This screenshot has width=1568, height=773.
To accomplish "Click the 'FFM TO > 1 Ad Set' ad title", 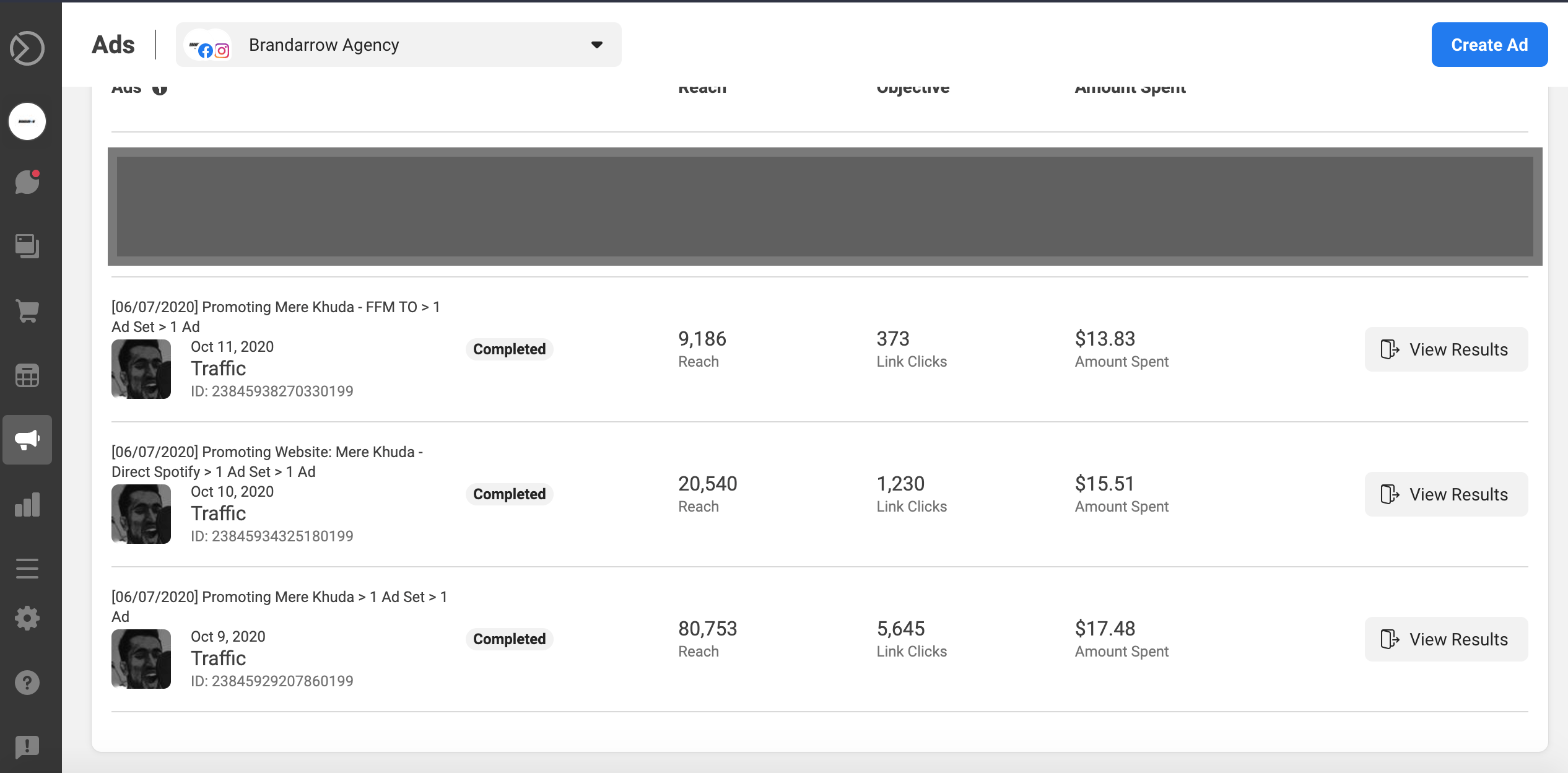I will coord(276,317).
